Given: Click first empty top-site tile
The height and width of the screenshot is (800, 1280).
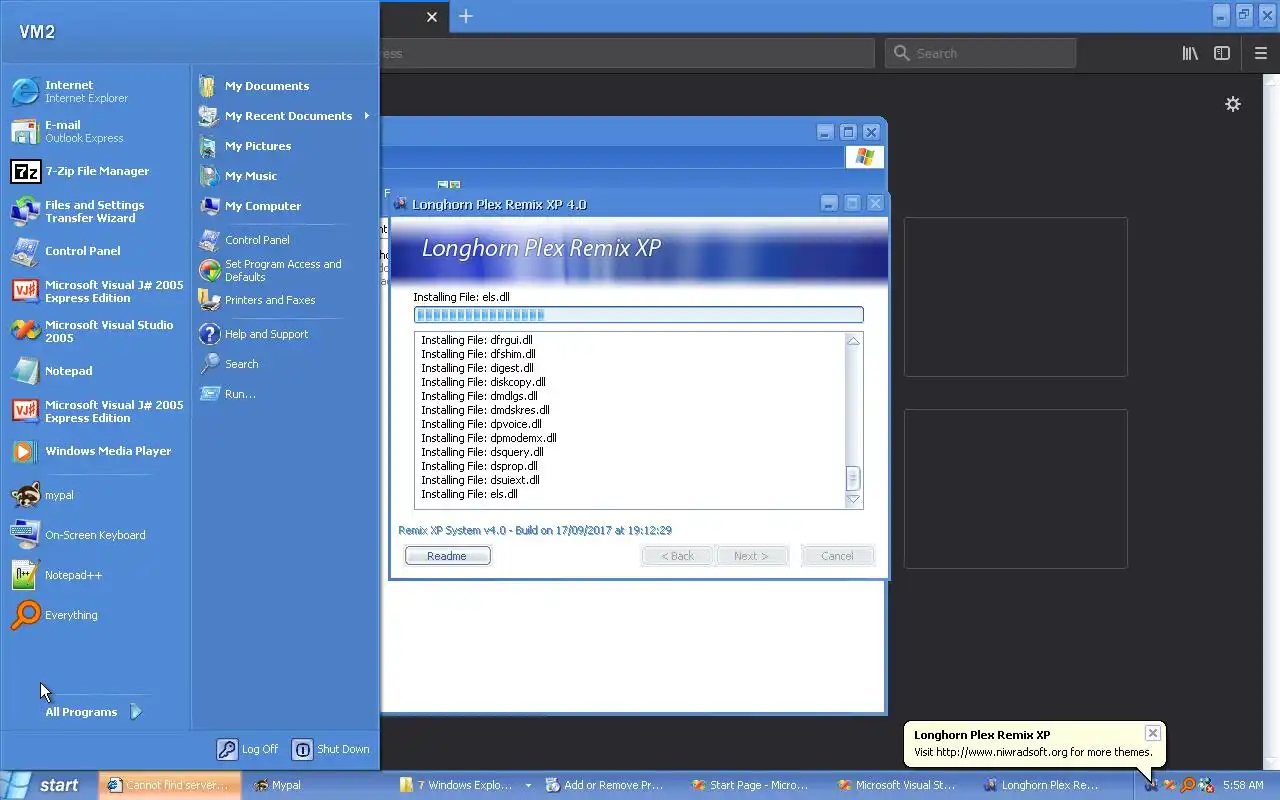Looking at the screenshot, I should click(x=1016, y=297).
